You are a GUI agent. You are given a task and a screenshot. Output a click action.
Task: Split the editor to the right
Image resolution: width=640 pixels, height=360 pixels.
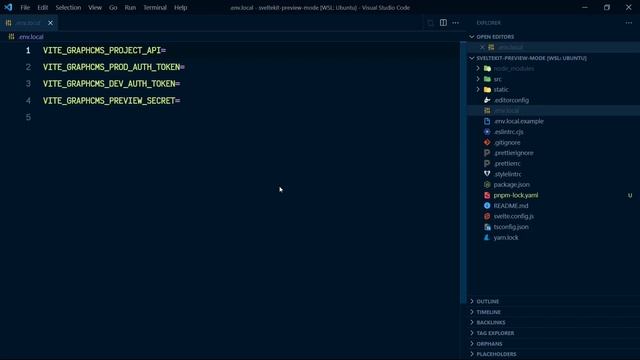click(x=443, y=23)
